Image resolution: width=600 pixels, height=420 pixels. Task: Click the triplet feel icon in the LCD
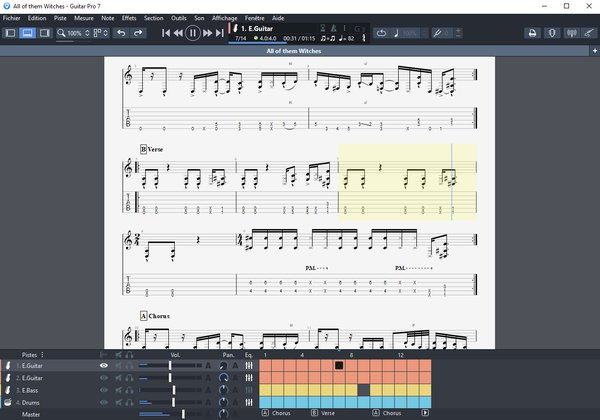tap(328, 38)
